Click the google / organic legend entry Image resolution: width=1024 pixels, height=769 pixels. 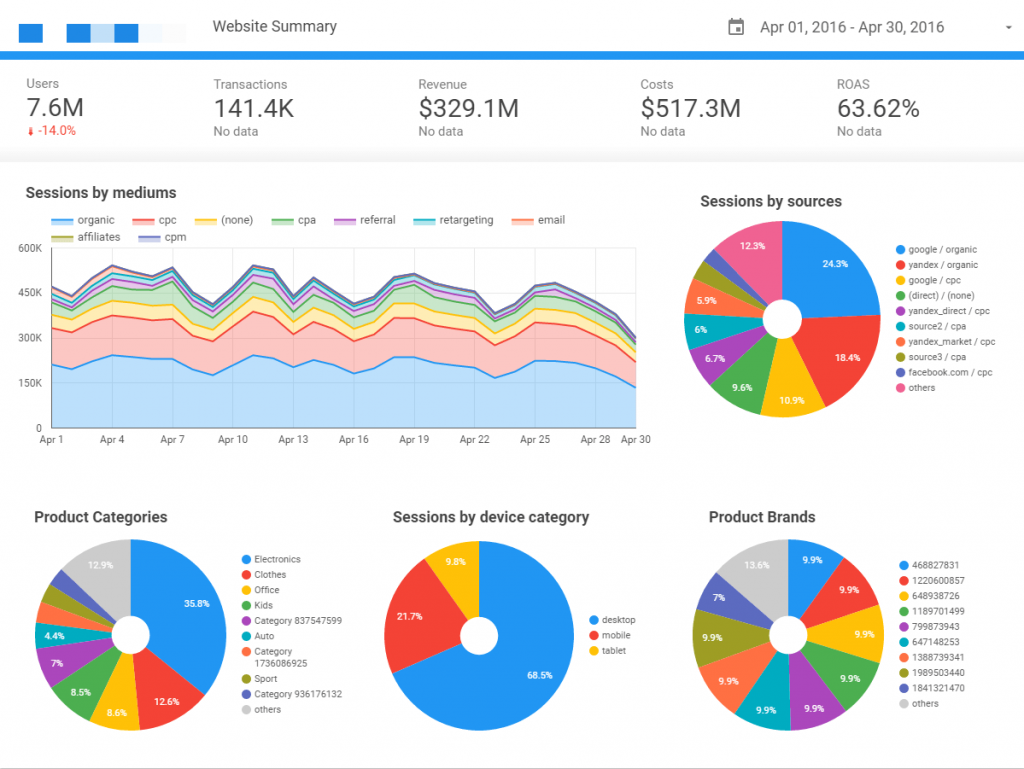937,249
